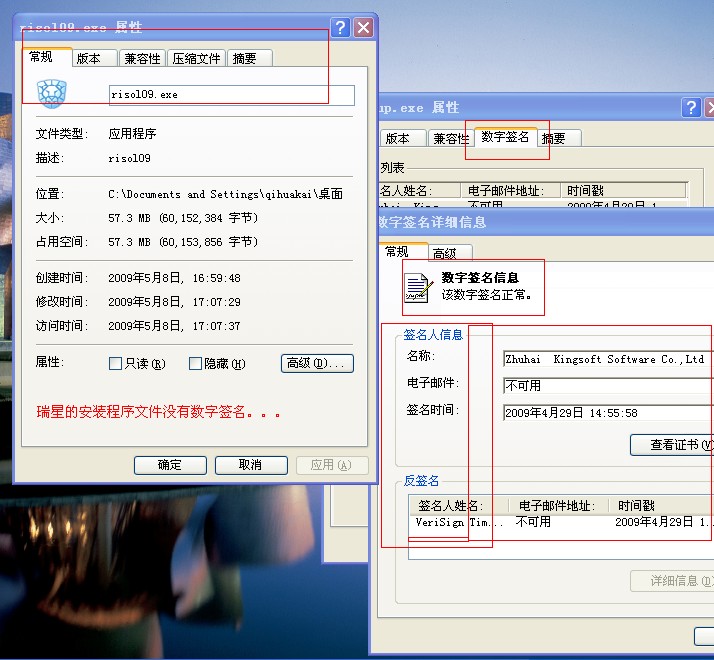The width and height of the screenshot is (714, 660).
Task: Select 常规 tab in signature details dialog
Action: coord(403,251)
